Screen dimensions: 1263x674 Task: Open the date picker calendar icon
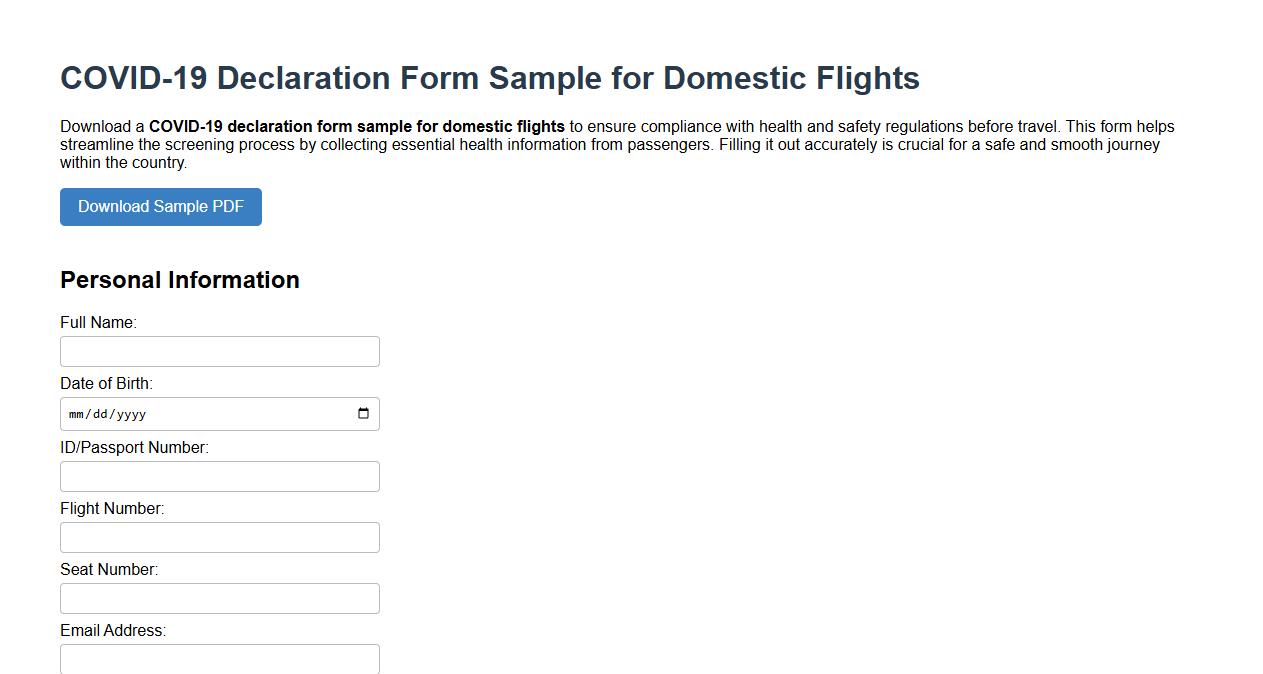tap(362, 413)
